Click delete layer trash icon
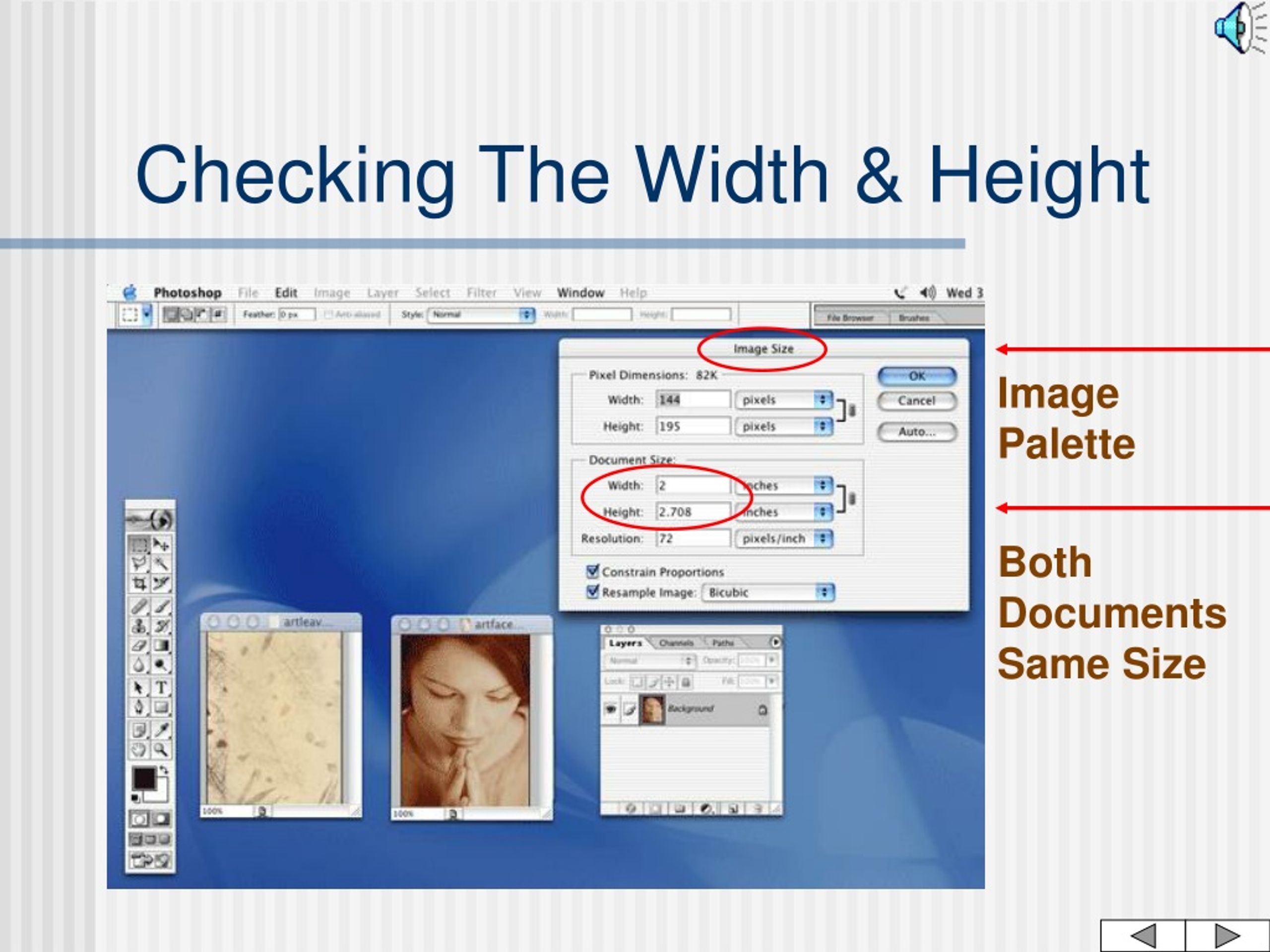 click(x=758, y=809)
